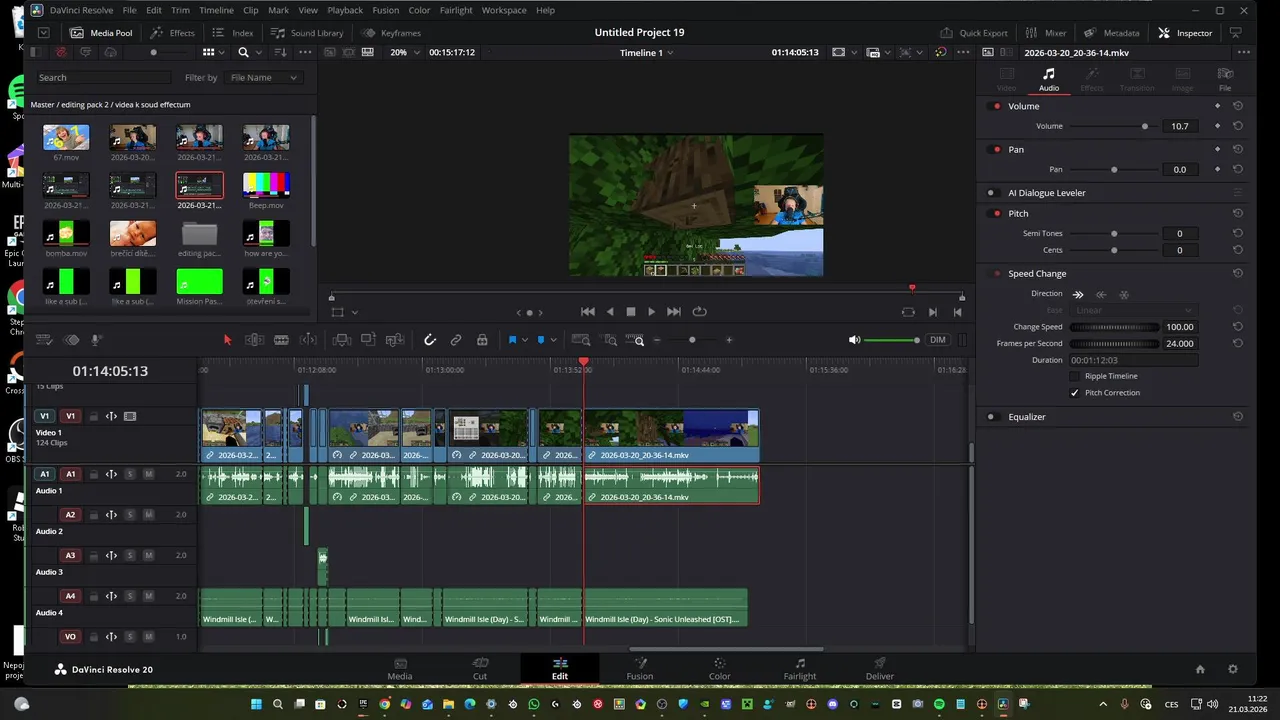Enable the AI Dialogue Leveler toggle

click(993, 193)
